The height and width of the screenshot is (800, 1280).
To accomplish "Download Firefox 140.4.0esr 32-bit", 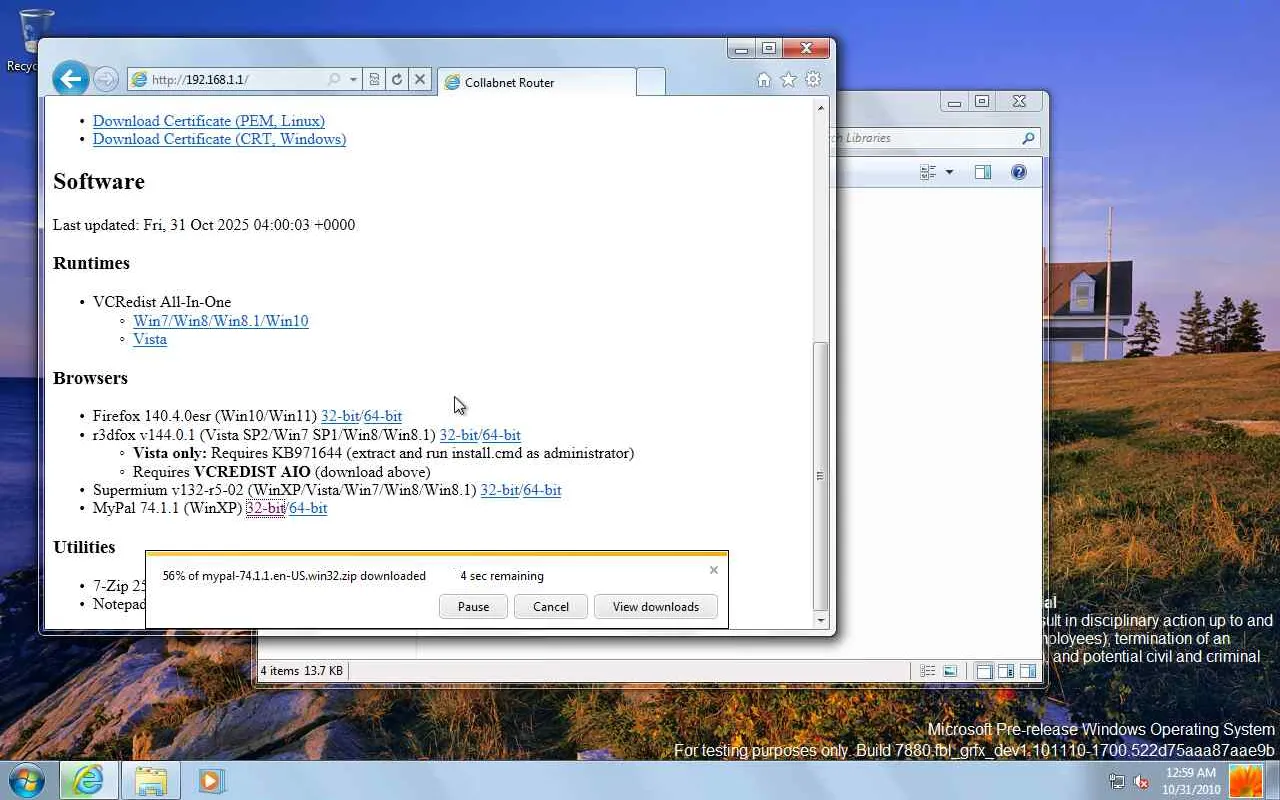I will [340, 416].
